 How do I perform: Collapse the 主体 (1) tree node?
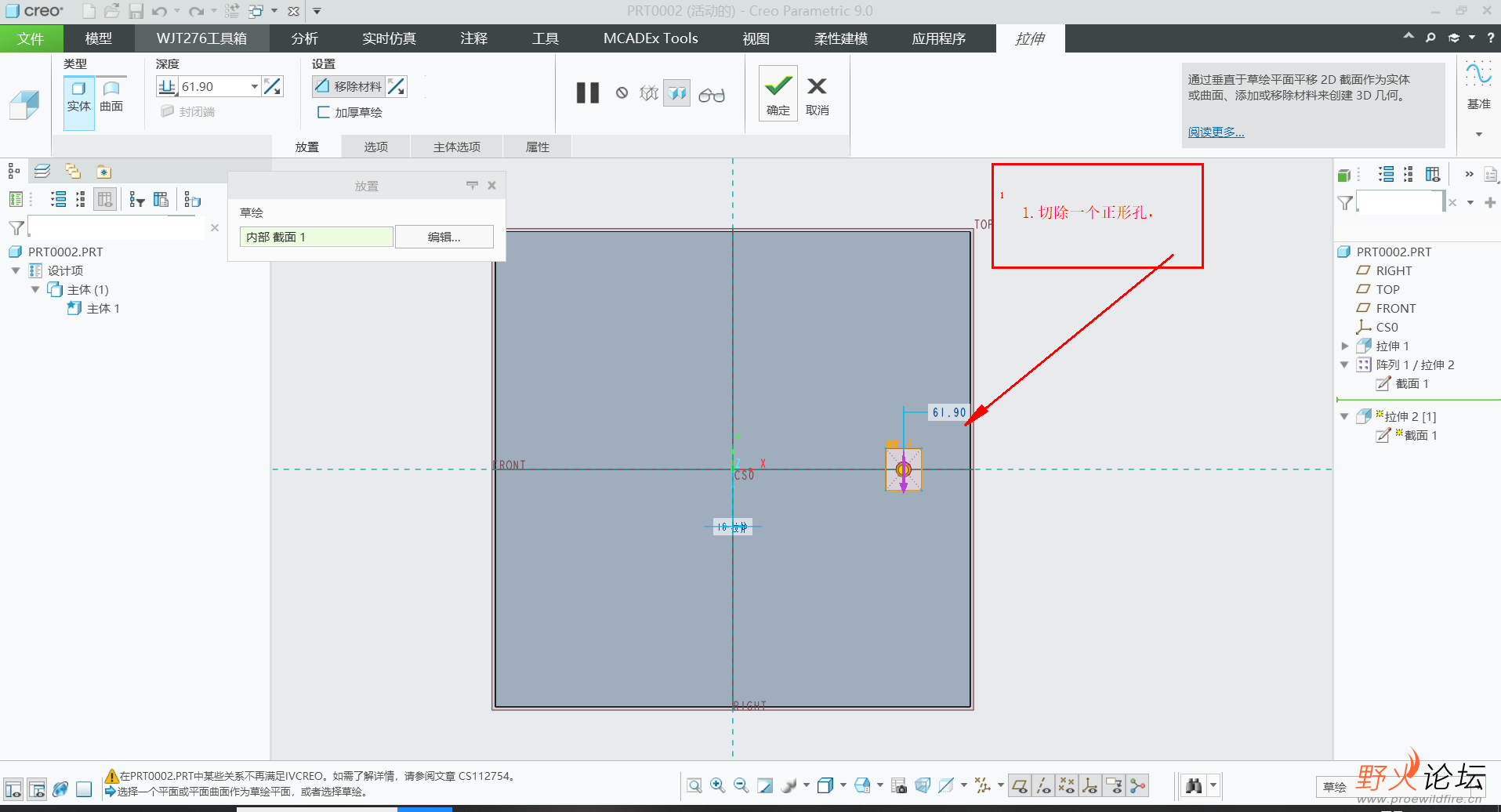(x=35, y=289)
